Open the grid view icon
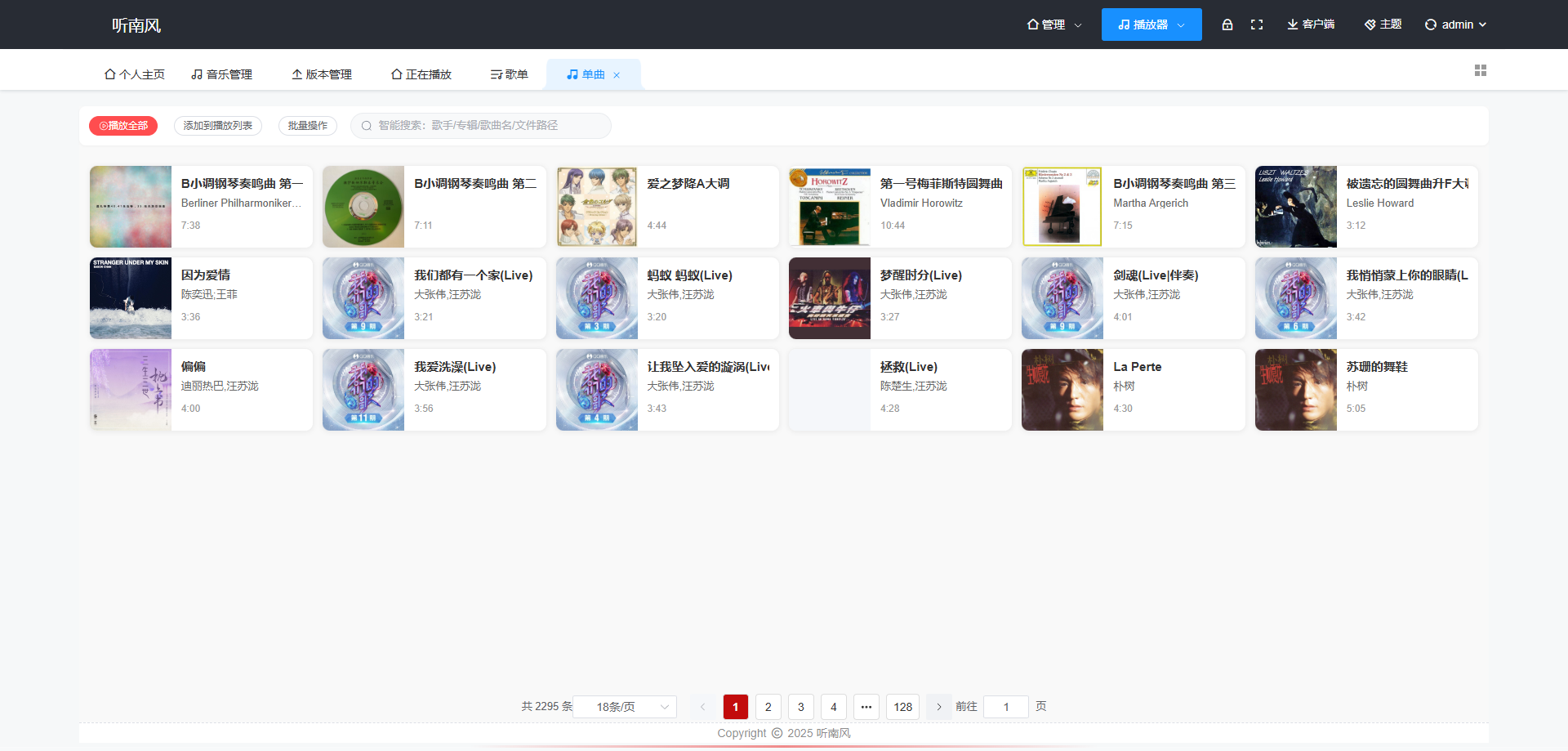Image resolution: width=1568 pixels, height=751 pixels. 1480,70
